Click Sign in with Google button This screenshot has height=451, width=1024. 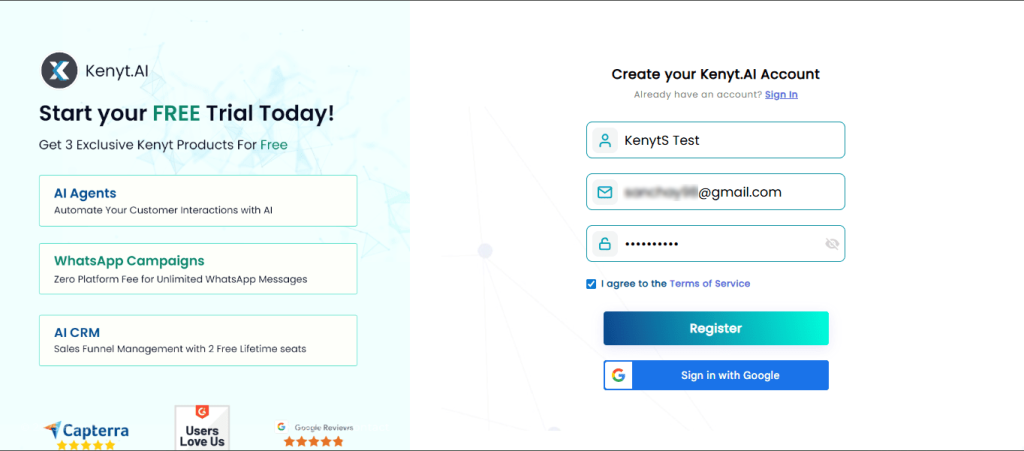coord(716,375)
